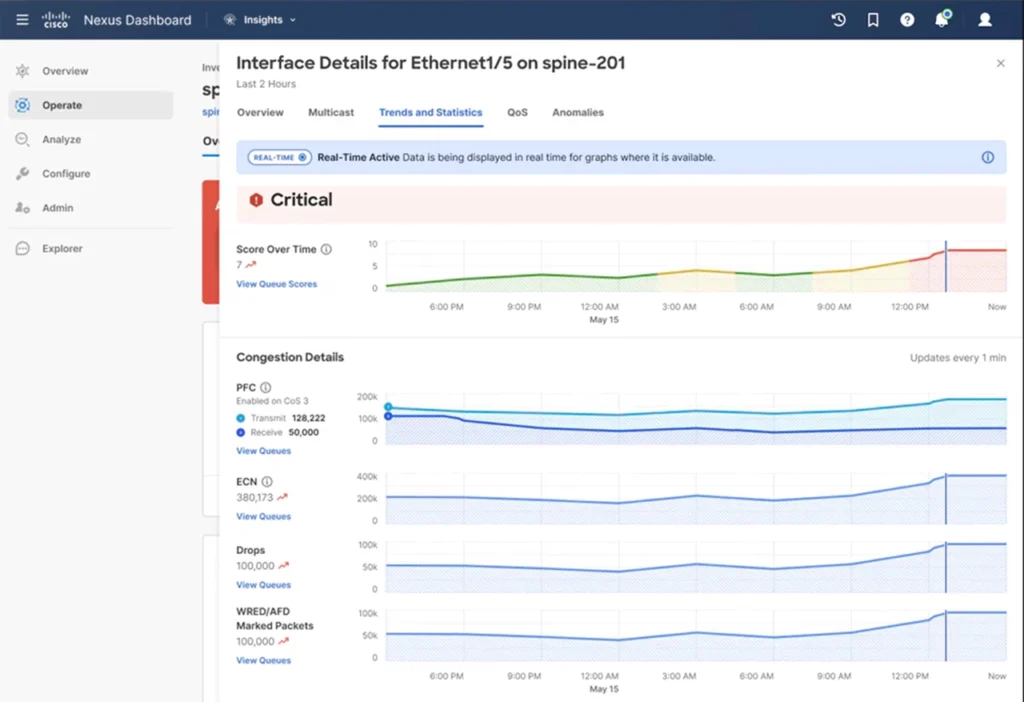Viewport: 1024px width, 702px height.
Task: Click the Score Over Time chart time marker
Action: coord(945,266)
